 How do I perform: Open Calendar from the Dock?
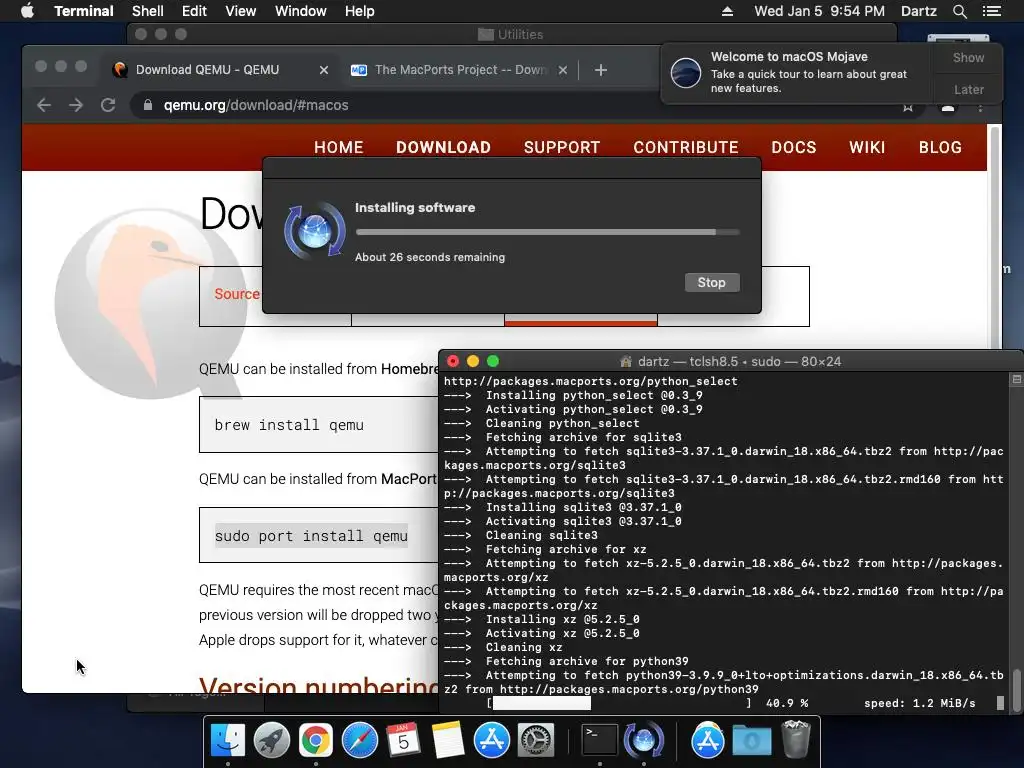pyautogui.click(x=403, y=741)
